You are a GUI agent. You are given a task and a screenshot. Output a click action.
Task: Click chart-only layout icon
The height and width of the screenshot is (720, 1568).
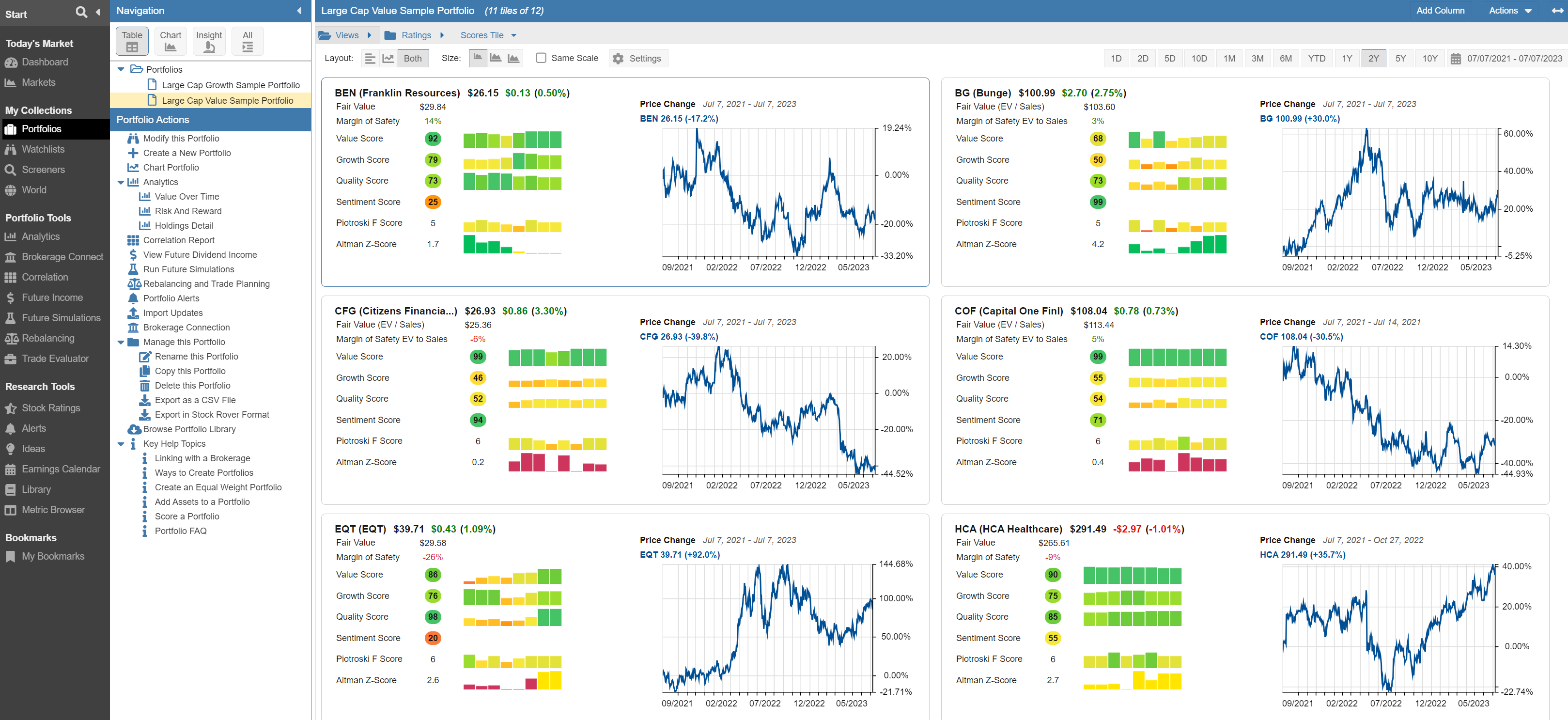pyautogui.click(x=388, y=59)
